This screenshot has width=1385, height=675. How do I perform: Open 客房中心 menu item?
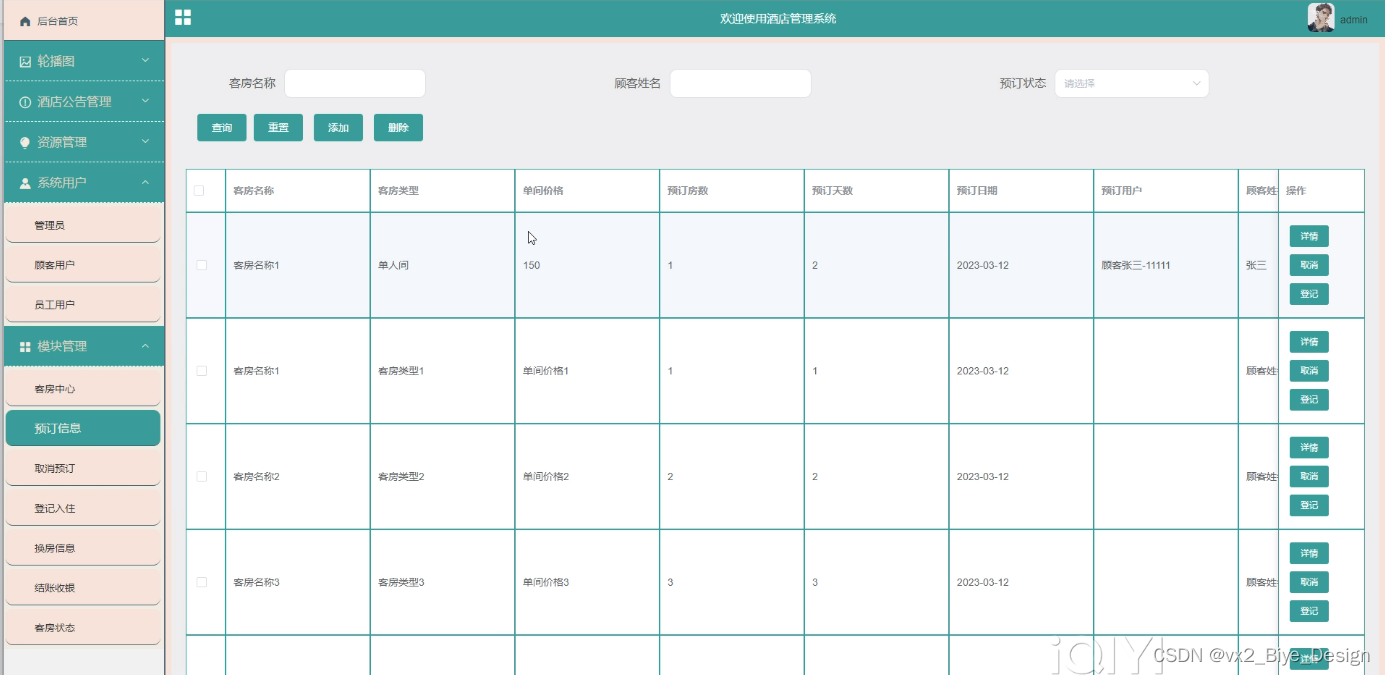point(83,389)
